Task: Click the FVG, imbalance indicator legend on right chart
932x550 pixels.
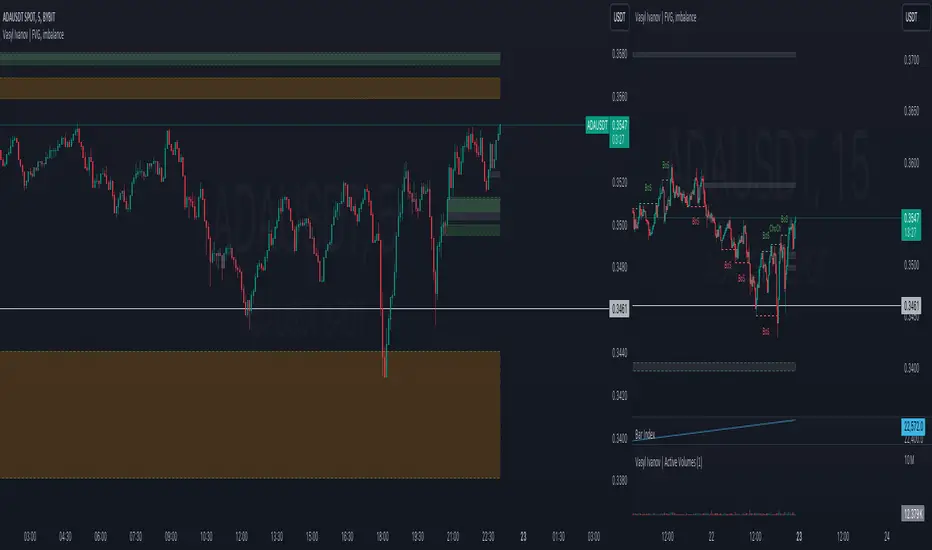Action: click(666, 17)
